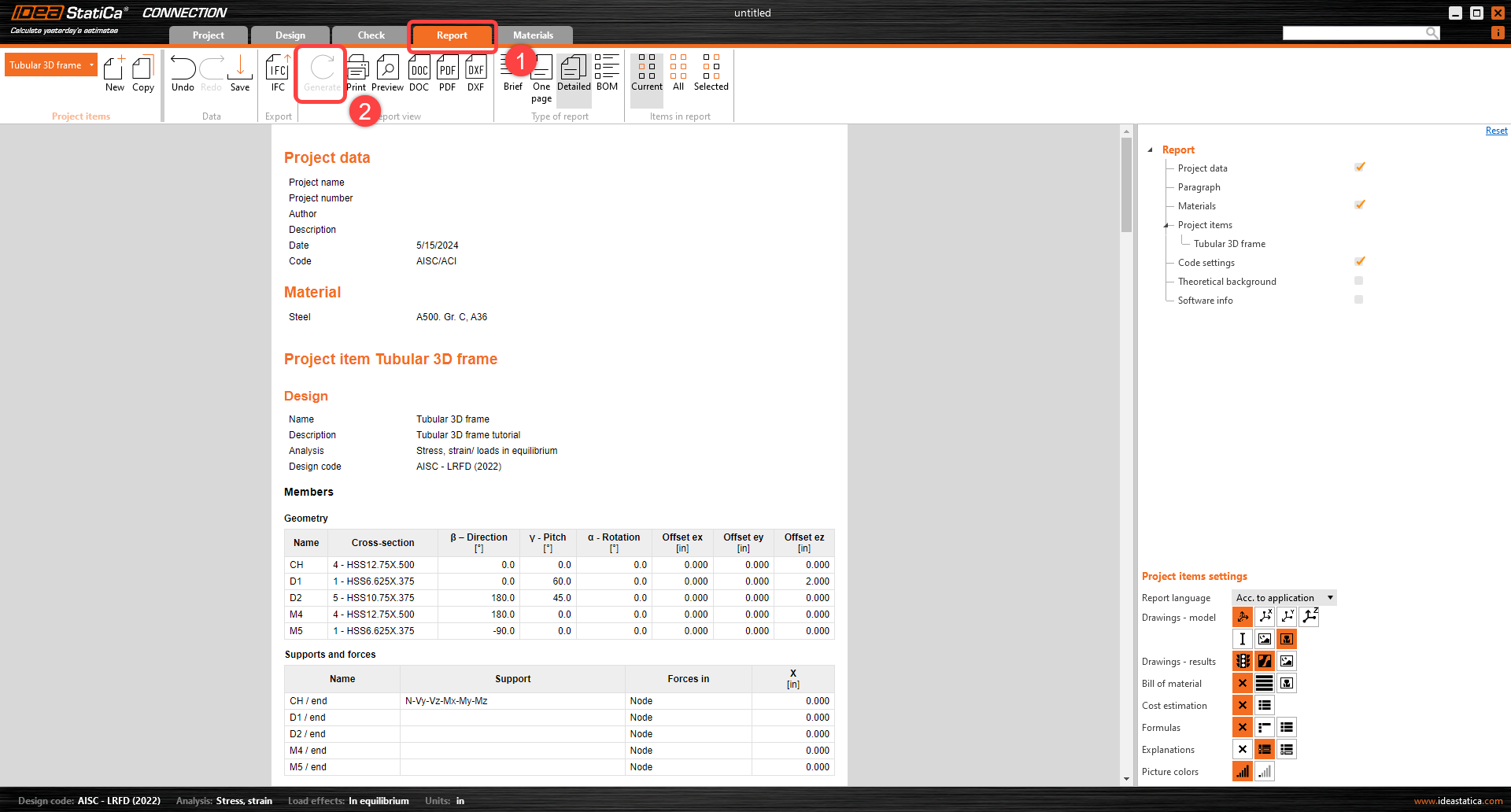Screen dimensions: 1511x812
Task: Click the Save icon in Data group
Action: click(x=240, y=73)
